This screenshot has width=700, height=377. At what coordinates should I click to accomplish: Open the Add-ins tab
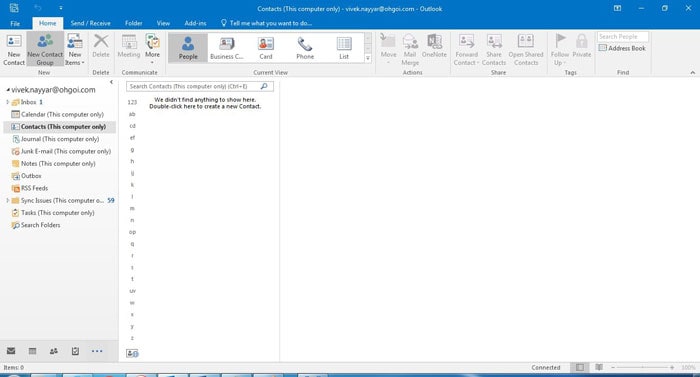click(x=195, y=23)
